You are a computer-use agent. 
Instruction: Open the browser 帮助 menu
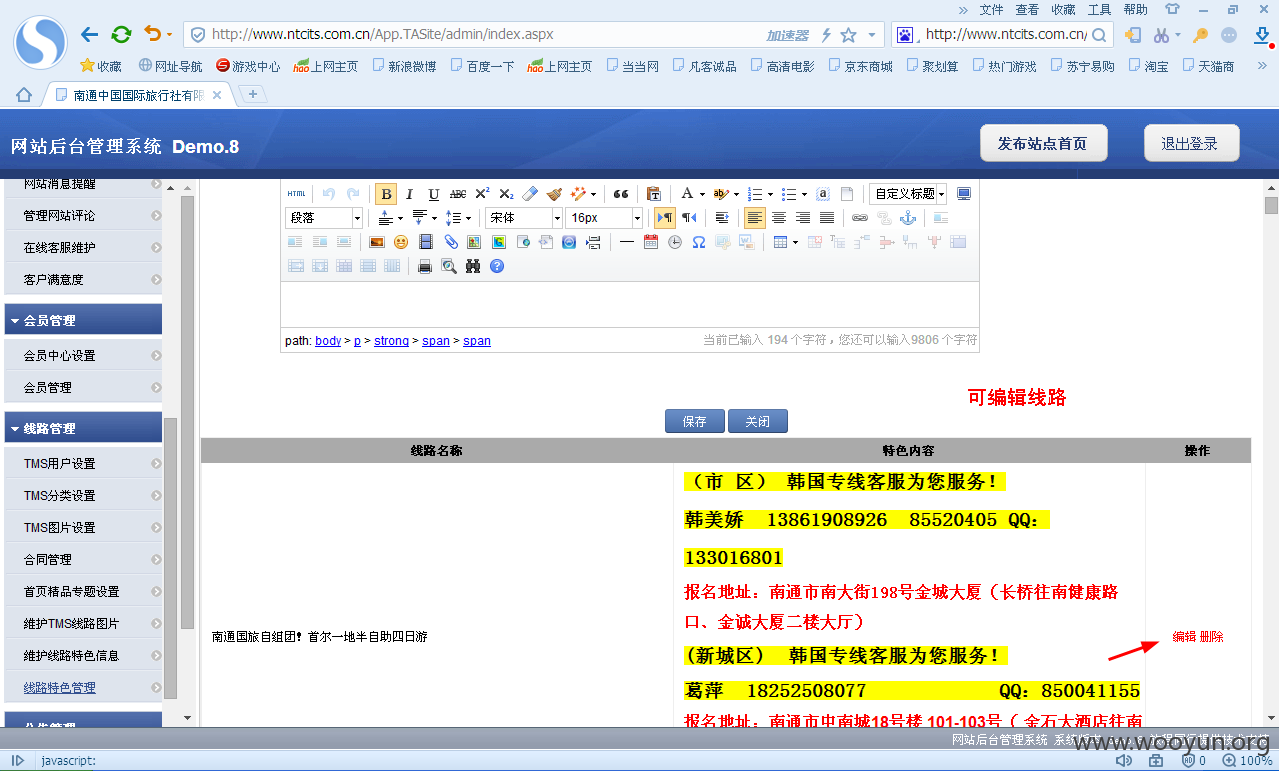(1135, 9)
